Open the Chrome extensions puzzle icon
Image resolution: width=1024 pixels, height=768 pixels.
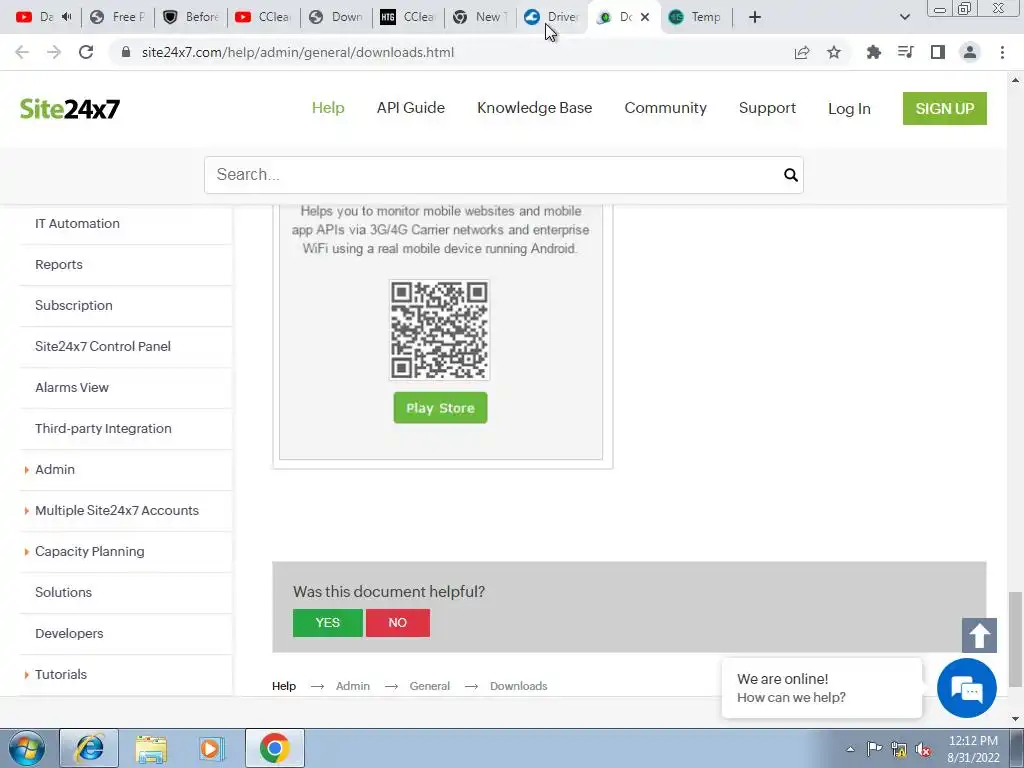[874, 52]
